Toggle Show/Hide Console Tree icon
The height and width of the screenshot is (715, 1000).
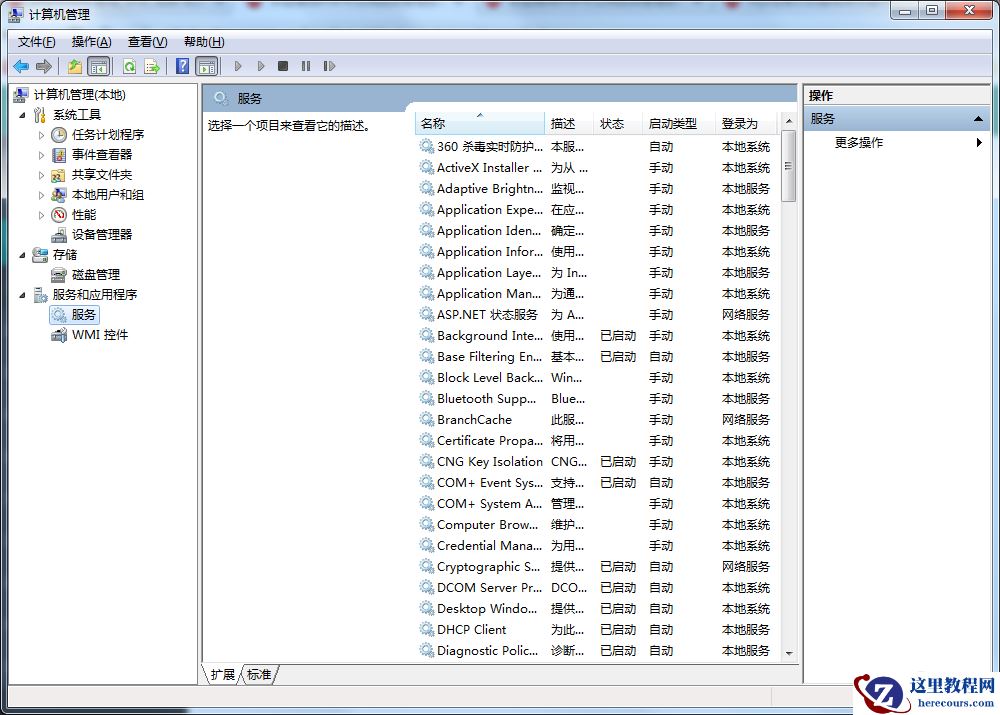[x=99, y=66]
